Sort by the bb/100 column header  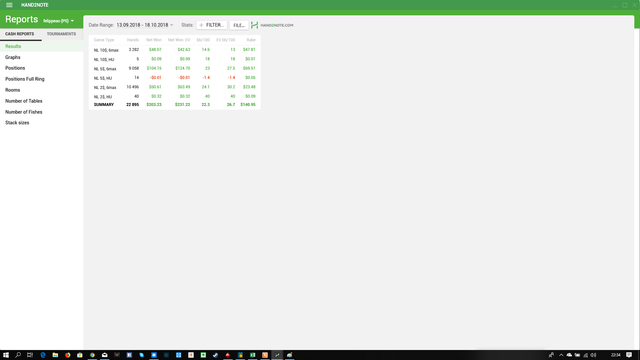pyautogui.click(x=203, y=40)
